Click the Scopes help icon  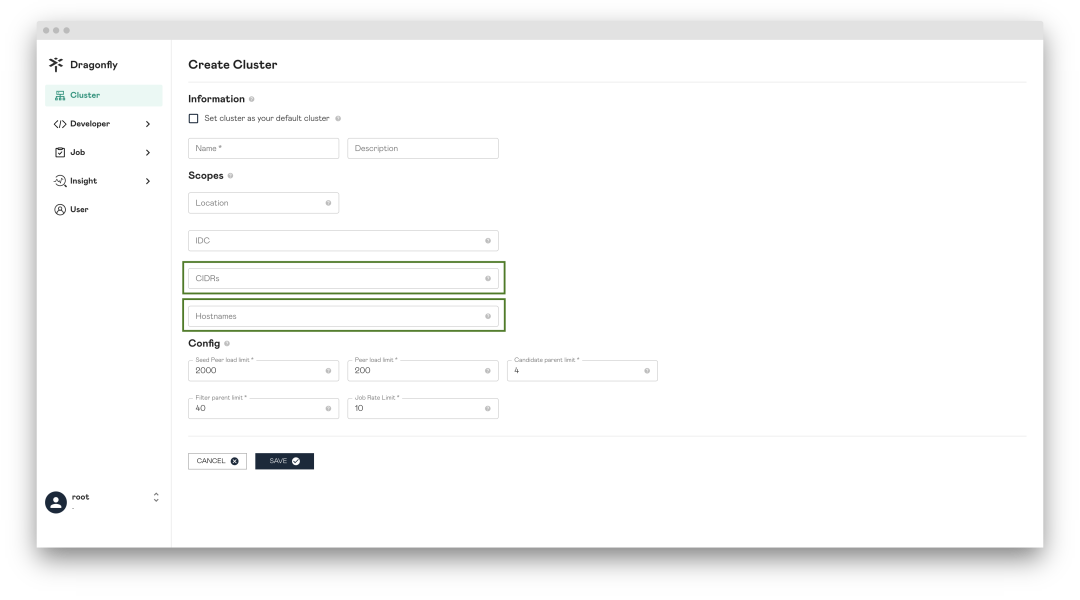tap(231, 176)
